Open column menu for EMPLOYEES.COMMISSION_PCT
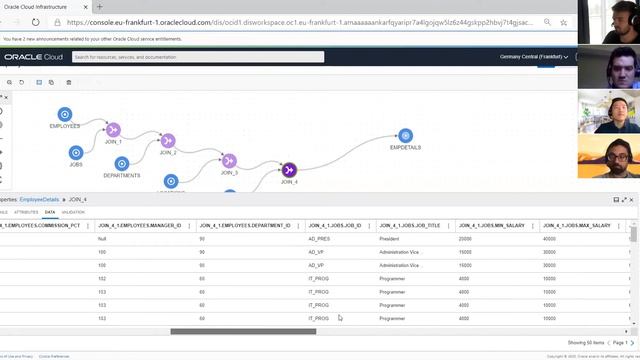Screen dimensions: 640x360 88,226
